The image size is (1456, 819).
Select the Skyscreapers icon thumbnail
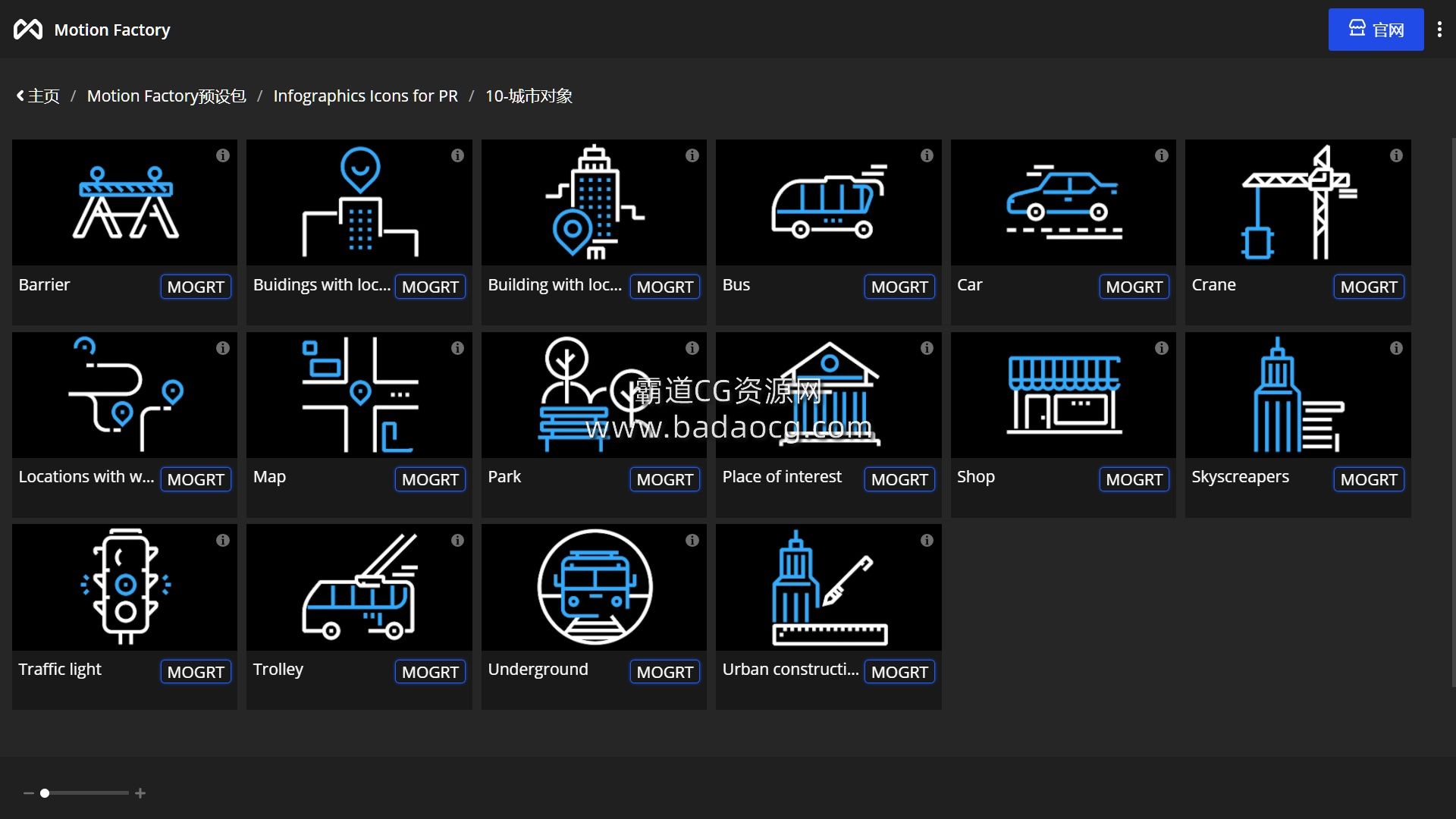1298,395
